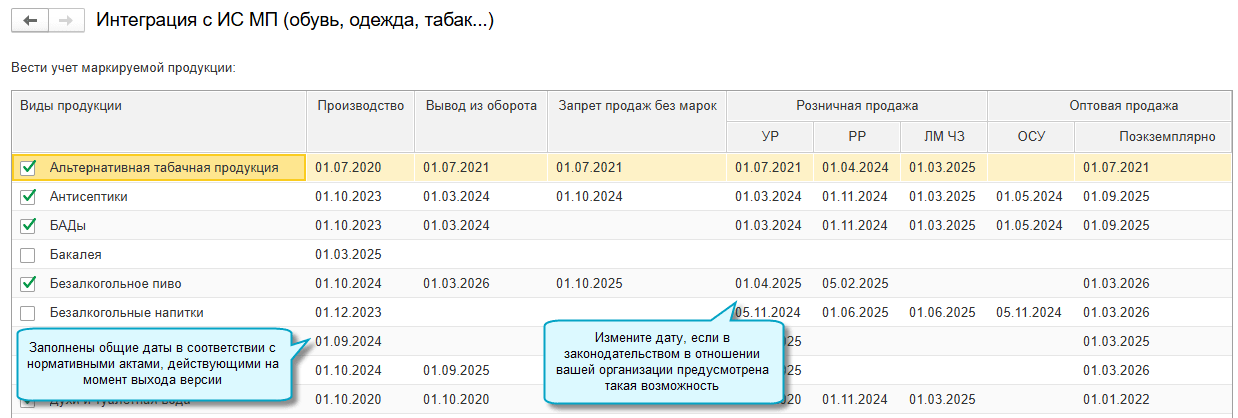Viewport: 1238px width, 418px height.
Task: Click Безалкогольные напитки ЛМ ЧЗ date 01.06.2025
Action: (942, 313)
